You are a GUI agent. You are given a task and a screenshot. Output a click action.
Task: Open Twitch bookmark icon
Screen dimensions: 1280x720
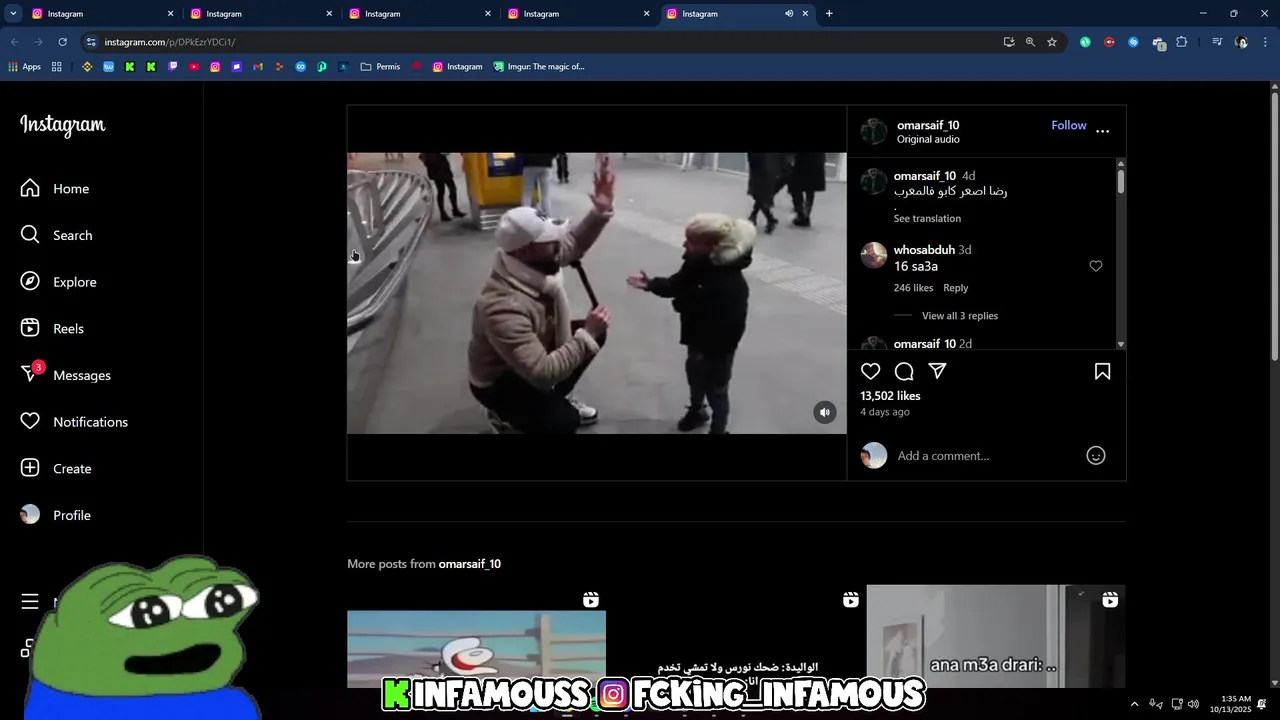click(173, 67)
